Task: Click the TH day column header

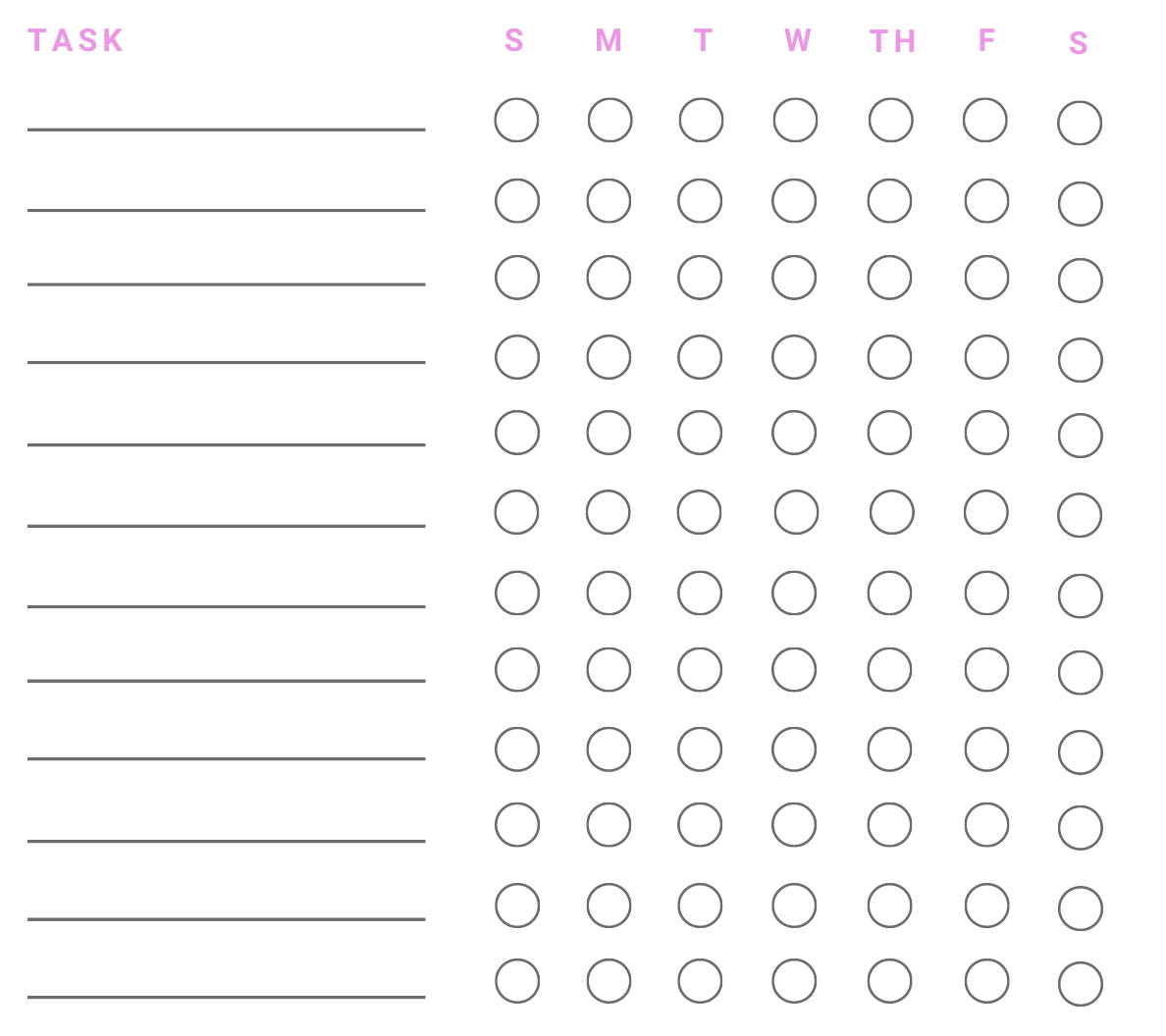Action: 892,41
